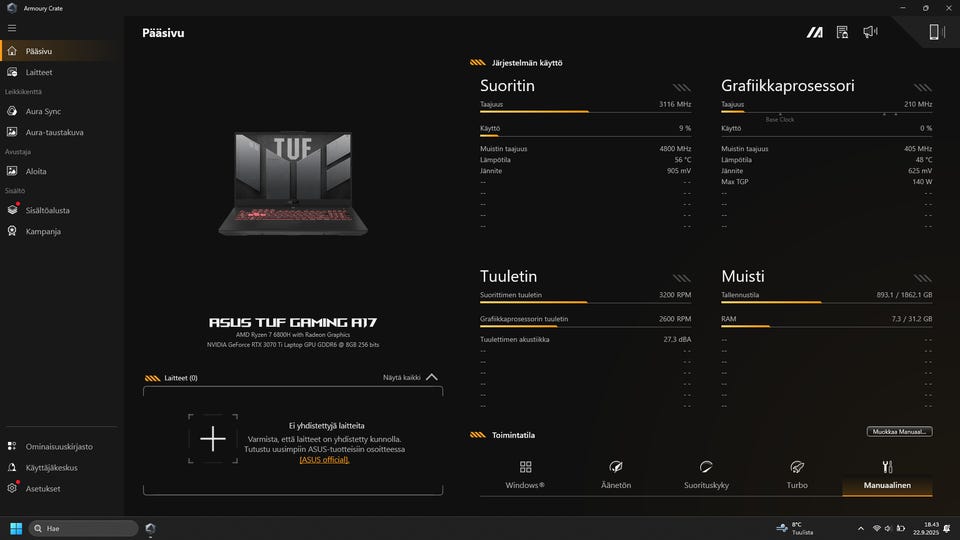960x540 pixels.
Task: Select Turbo operating mode
Action: tap(797, 475)
